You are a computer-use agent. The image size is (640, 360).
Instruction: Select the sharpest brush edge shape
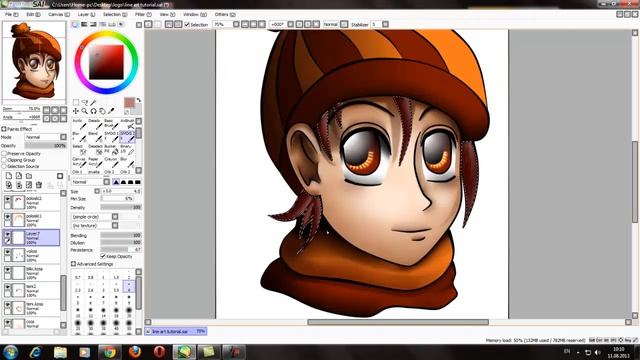click(x=116, y=182)
